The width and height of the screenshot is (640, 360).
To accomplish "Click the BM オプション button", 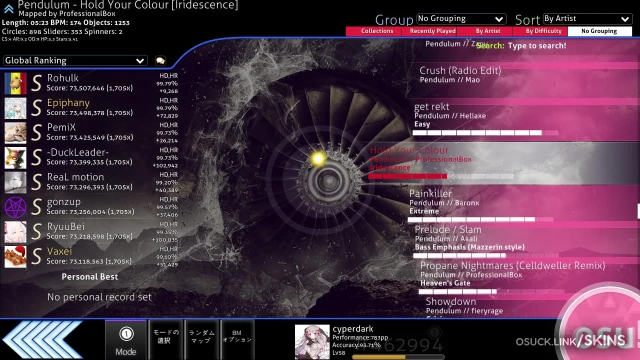I will (237, 340).
